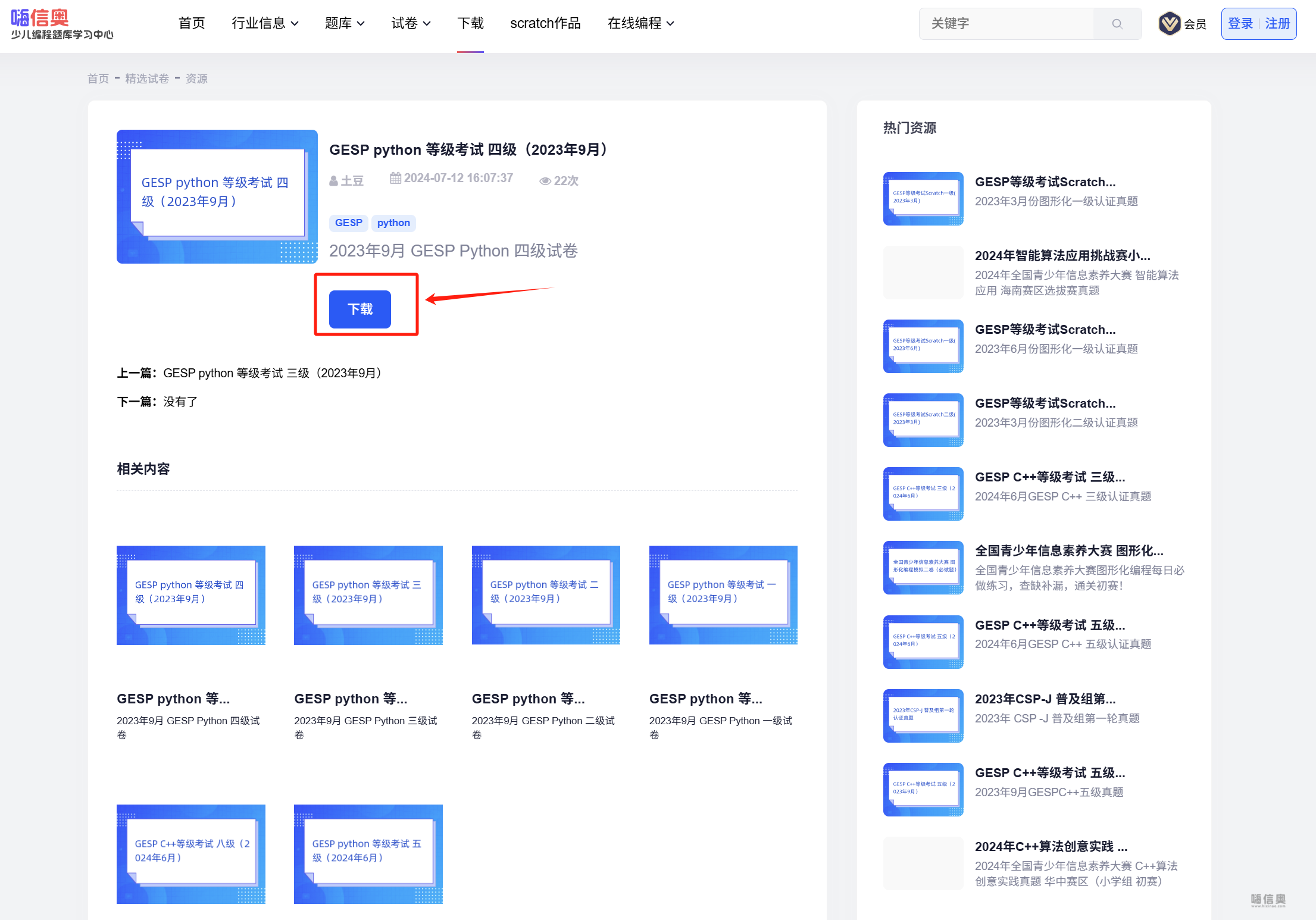
Task: Expand the 试卷 dropdown menu
Action: click(411, 24)
